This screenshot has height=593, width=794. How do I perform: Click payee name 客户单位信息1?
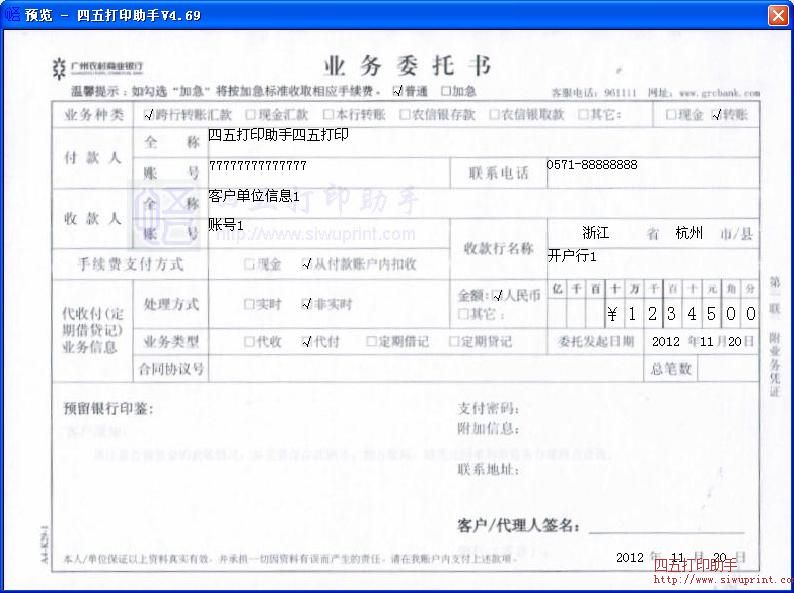(254, 195)
